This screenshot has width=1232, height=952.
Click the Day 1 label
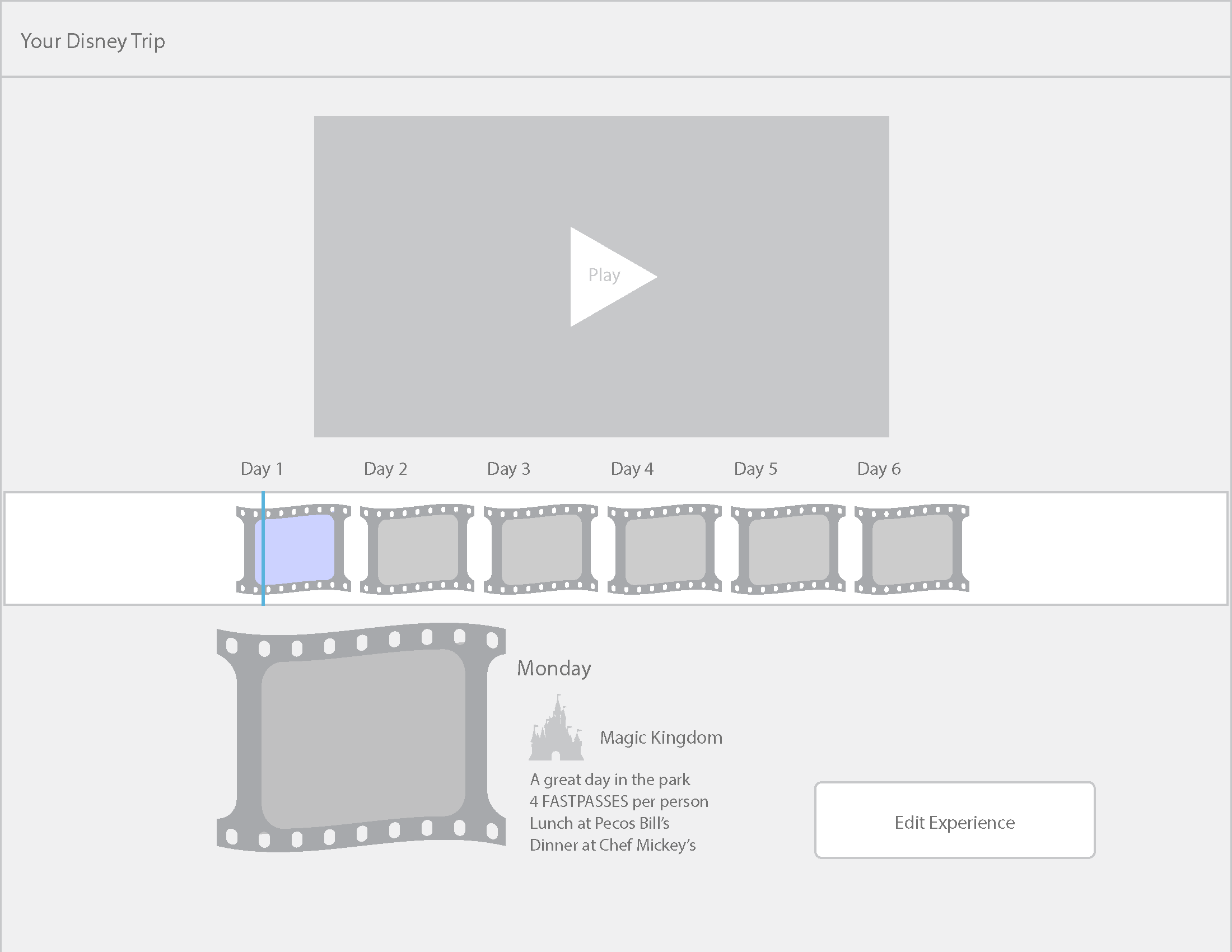tap(262, 469)
